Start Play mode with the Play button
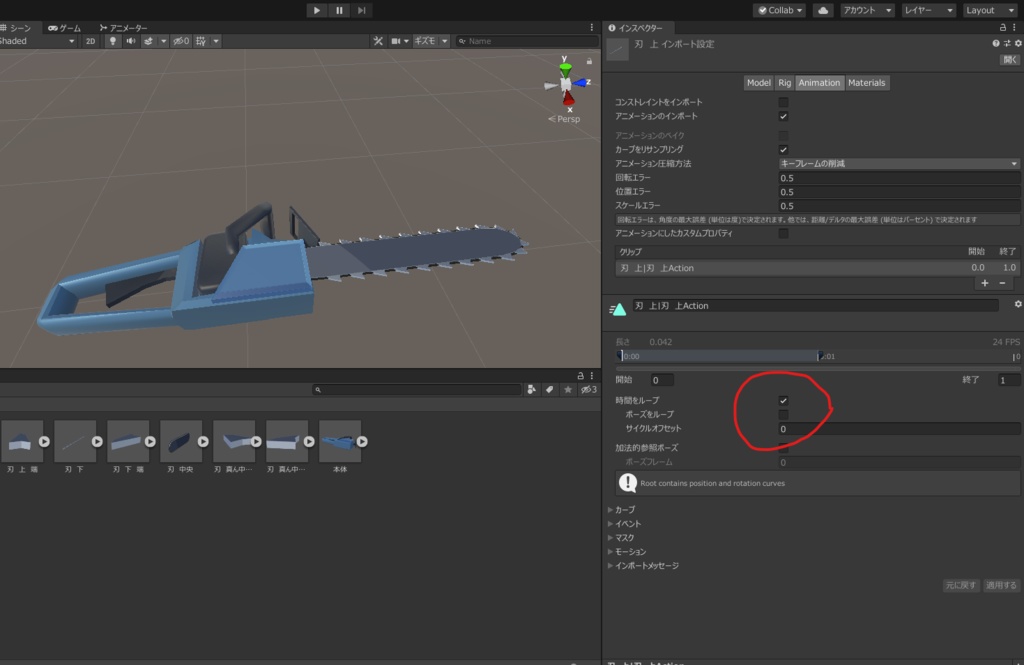1024x665 pixels. 317,10
